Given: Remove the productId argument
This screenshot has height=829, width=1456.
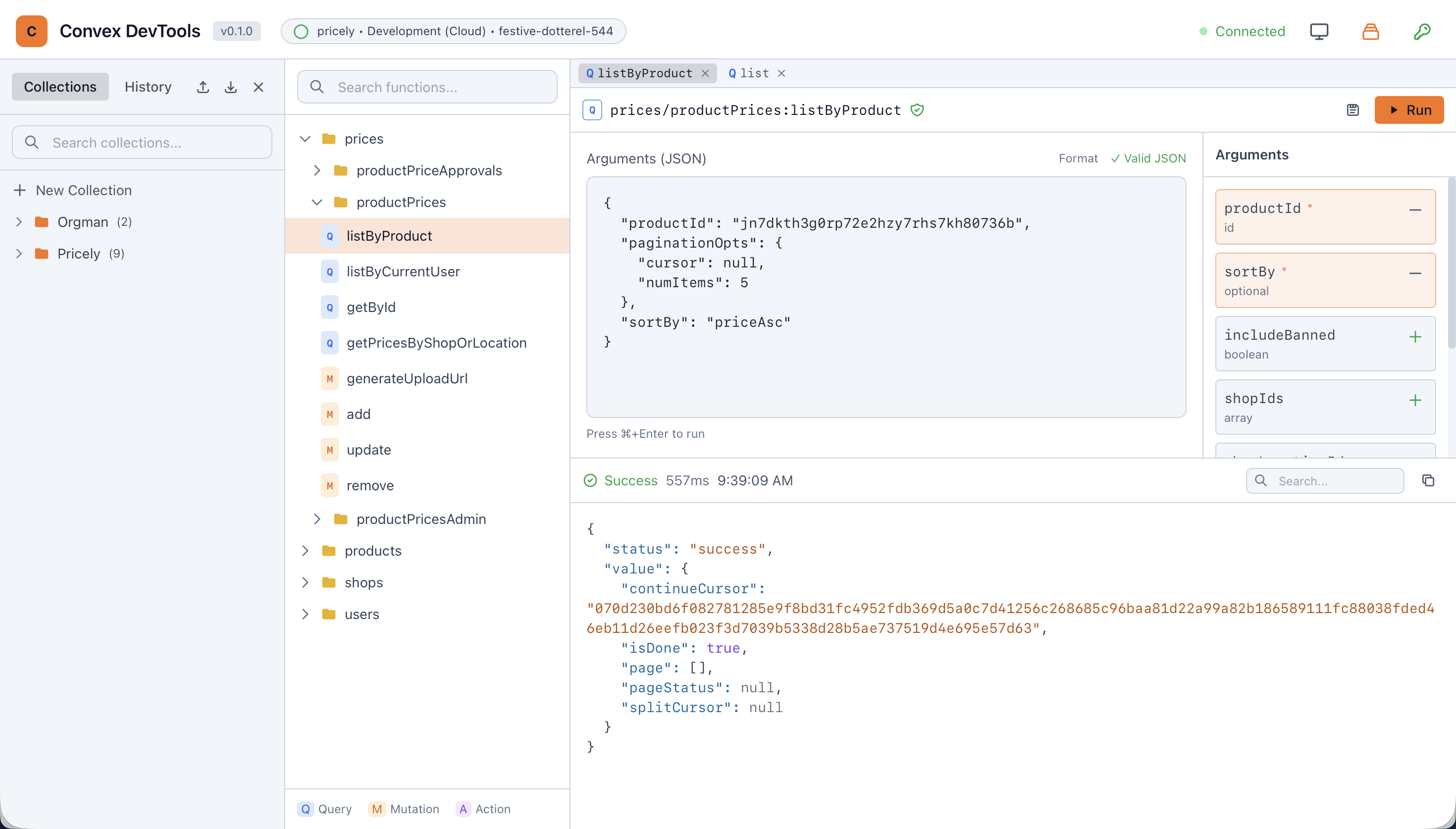Looking at the screenshot, I should pyautogui.click(x=1415, y=210).
